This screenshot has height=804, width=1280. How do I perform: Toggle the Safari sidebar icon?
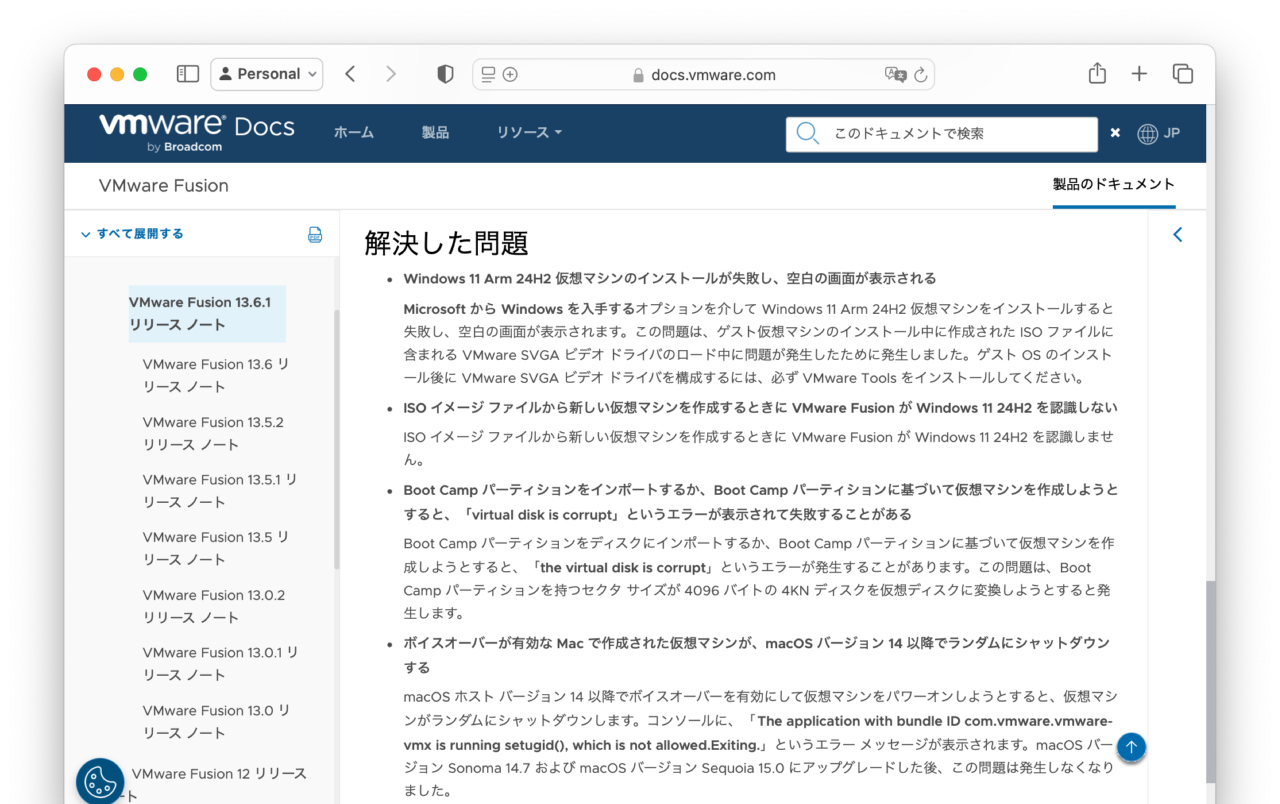[x=188, y=74]
